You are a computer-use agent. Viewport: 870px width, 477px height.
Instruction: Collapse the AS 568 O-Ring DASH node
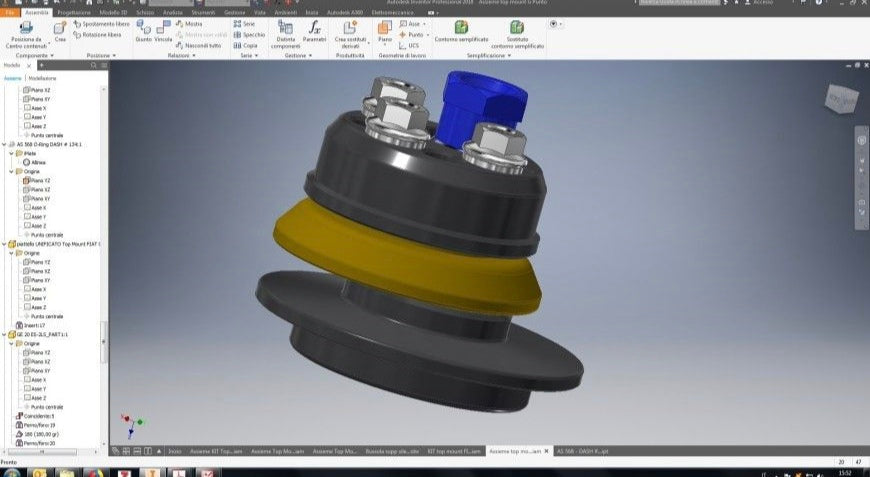tap(5, 144)
